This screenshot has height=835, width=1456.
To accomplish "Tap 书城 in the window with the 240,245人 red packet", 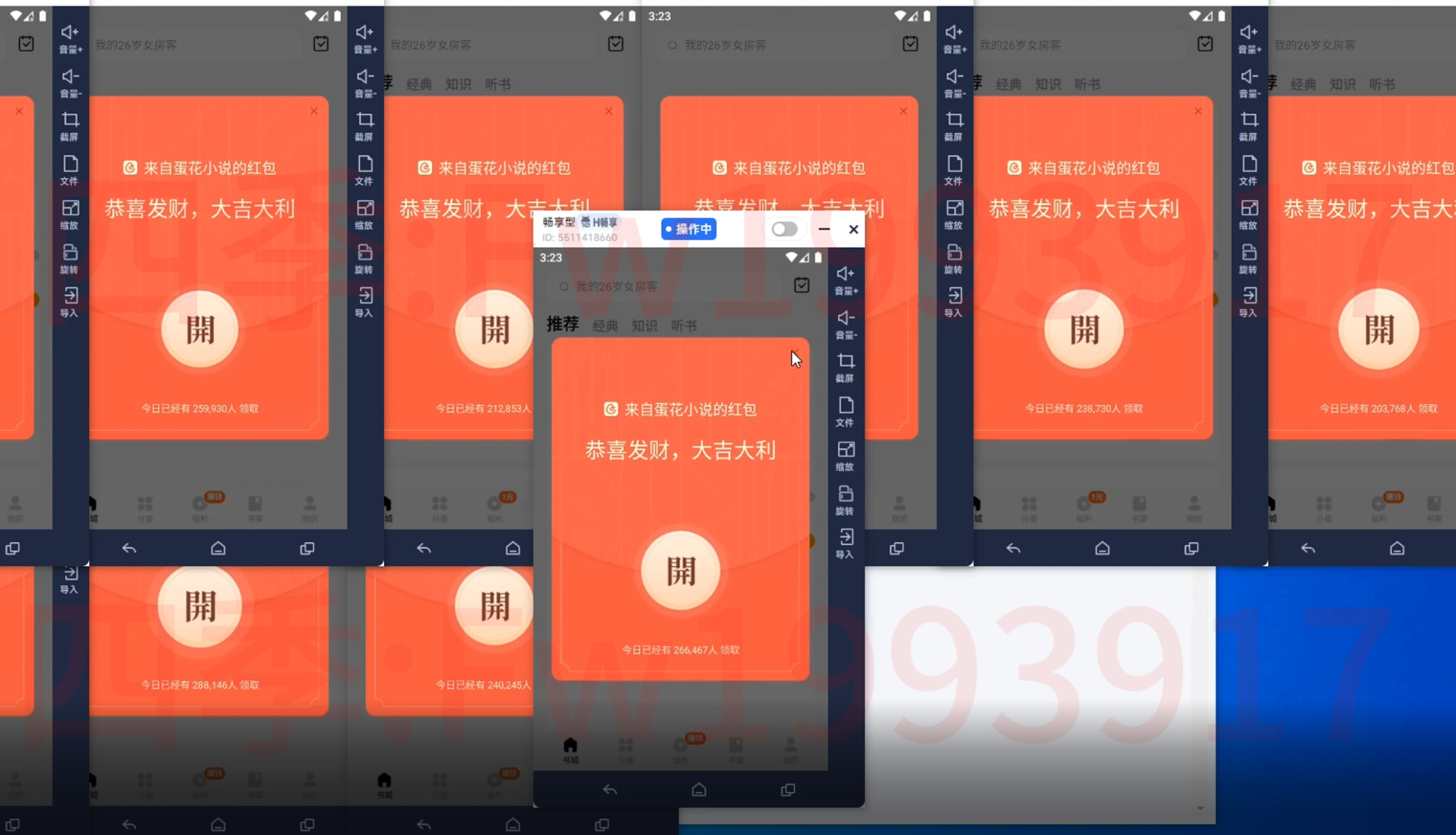I will (x=384, y=785).
